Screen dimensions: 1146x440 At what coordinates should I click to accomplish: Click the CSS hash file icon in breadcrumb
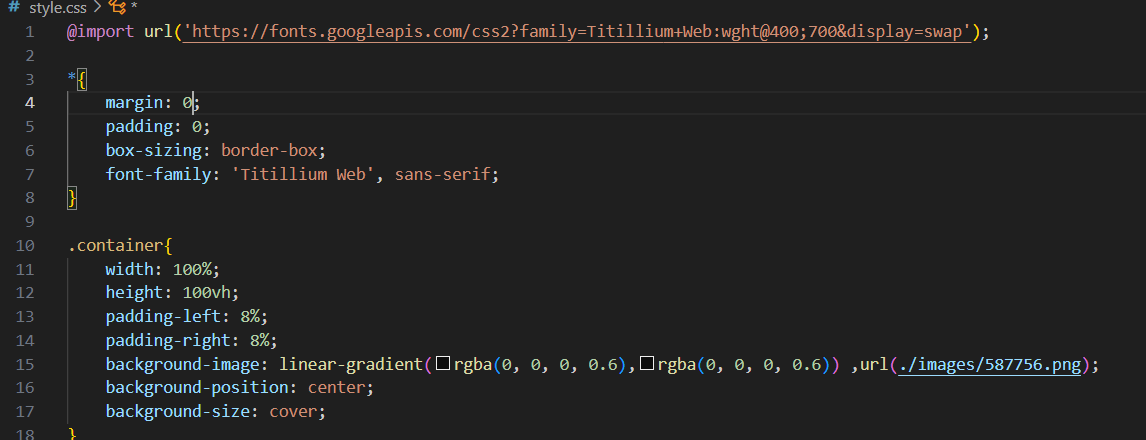click(13, 8)
